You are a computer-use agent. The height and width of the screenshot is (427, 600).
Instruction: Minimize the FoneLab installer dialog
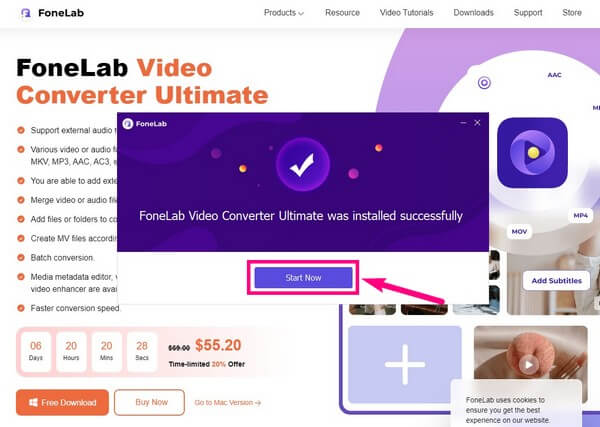coord(463,123)
